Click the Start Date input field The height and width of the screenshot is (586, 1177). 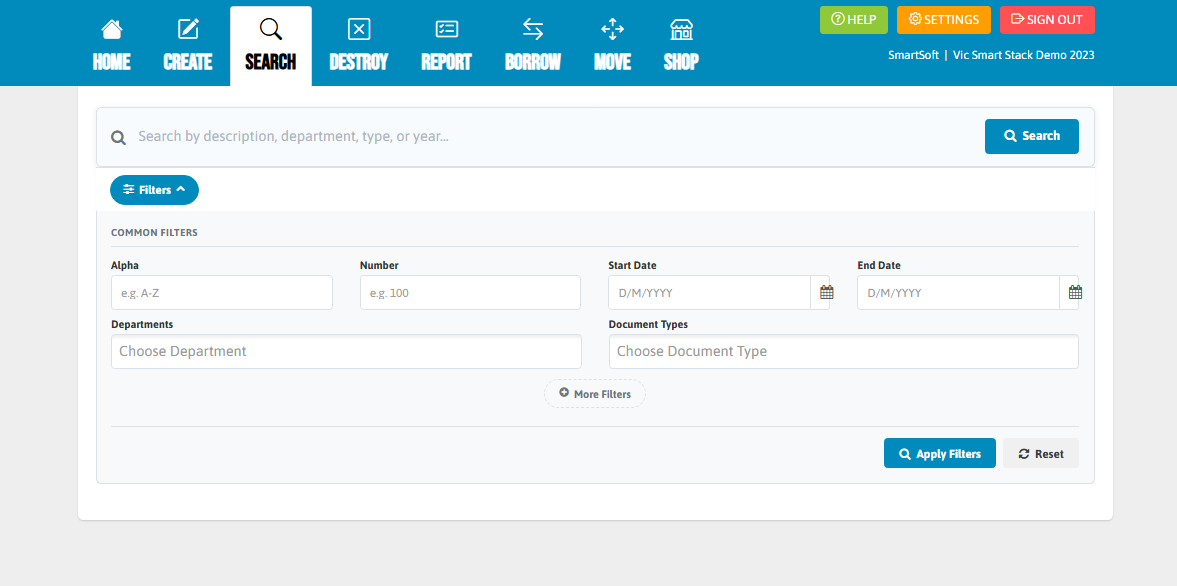pos(709,293)
